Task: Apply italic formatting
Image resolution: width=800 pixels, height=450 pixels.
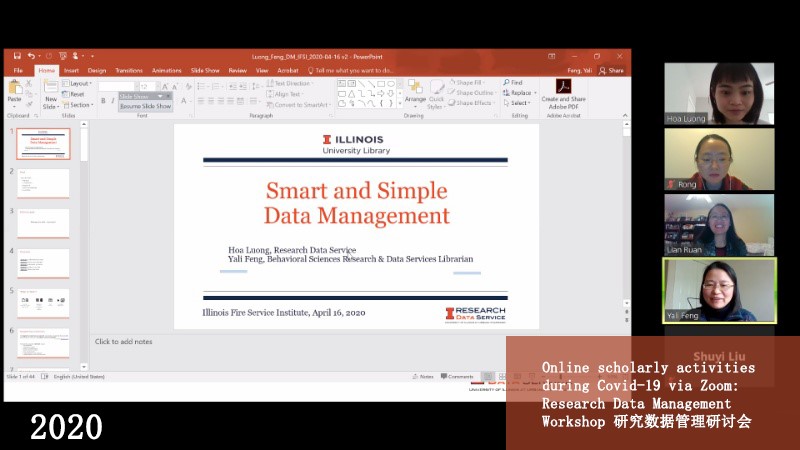Action: tap(113, 101)
